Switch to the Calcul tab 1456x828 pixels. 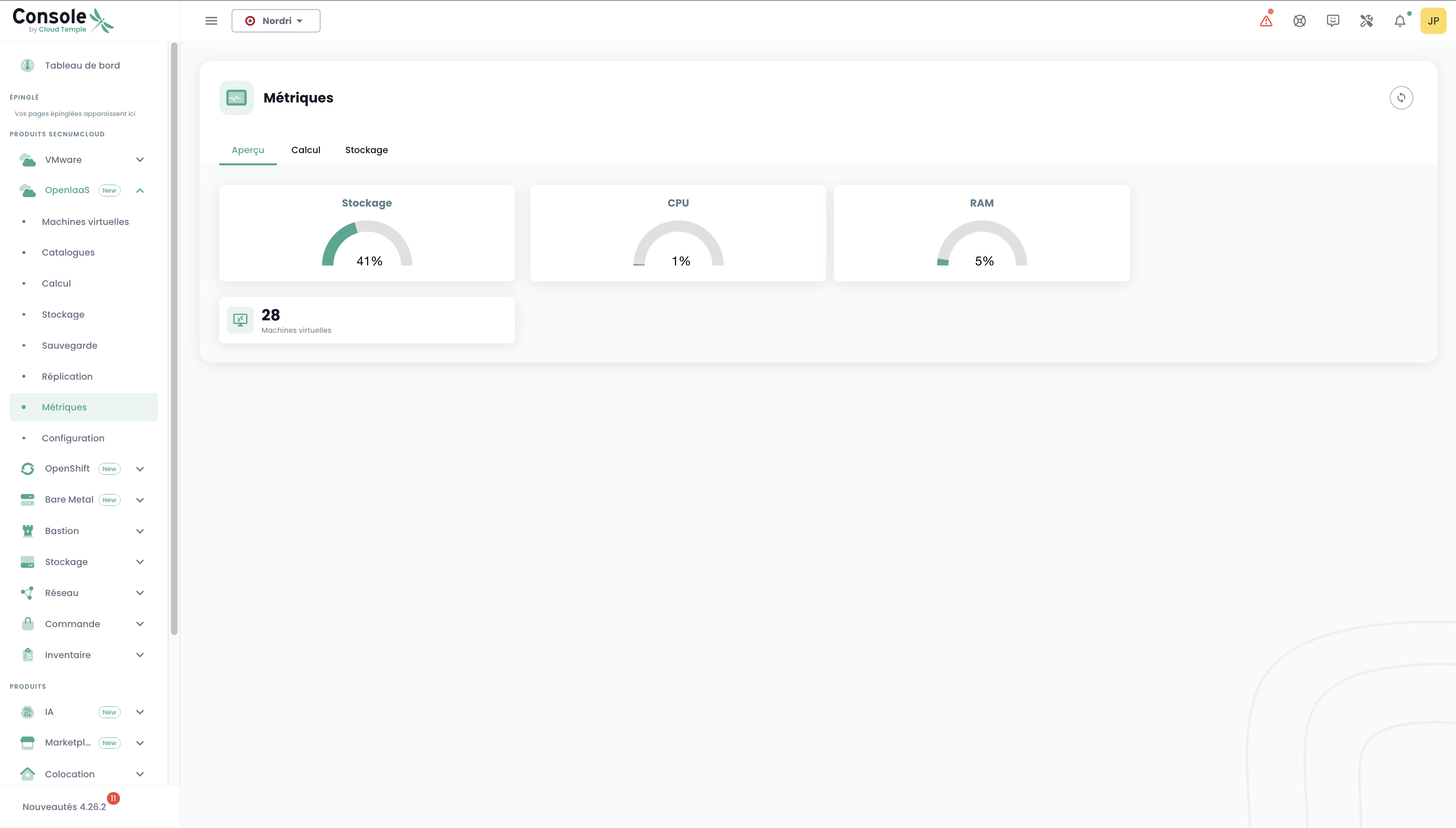[306, 150]
